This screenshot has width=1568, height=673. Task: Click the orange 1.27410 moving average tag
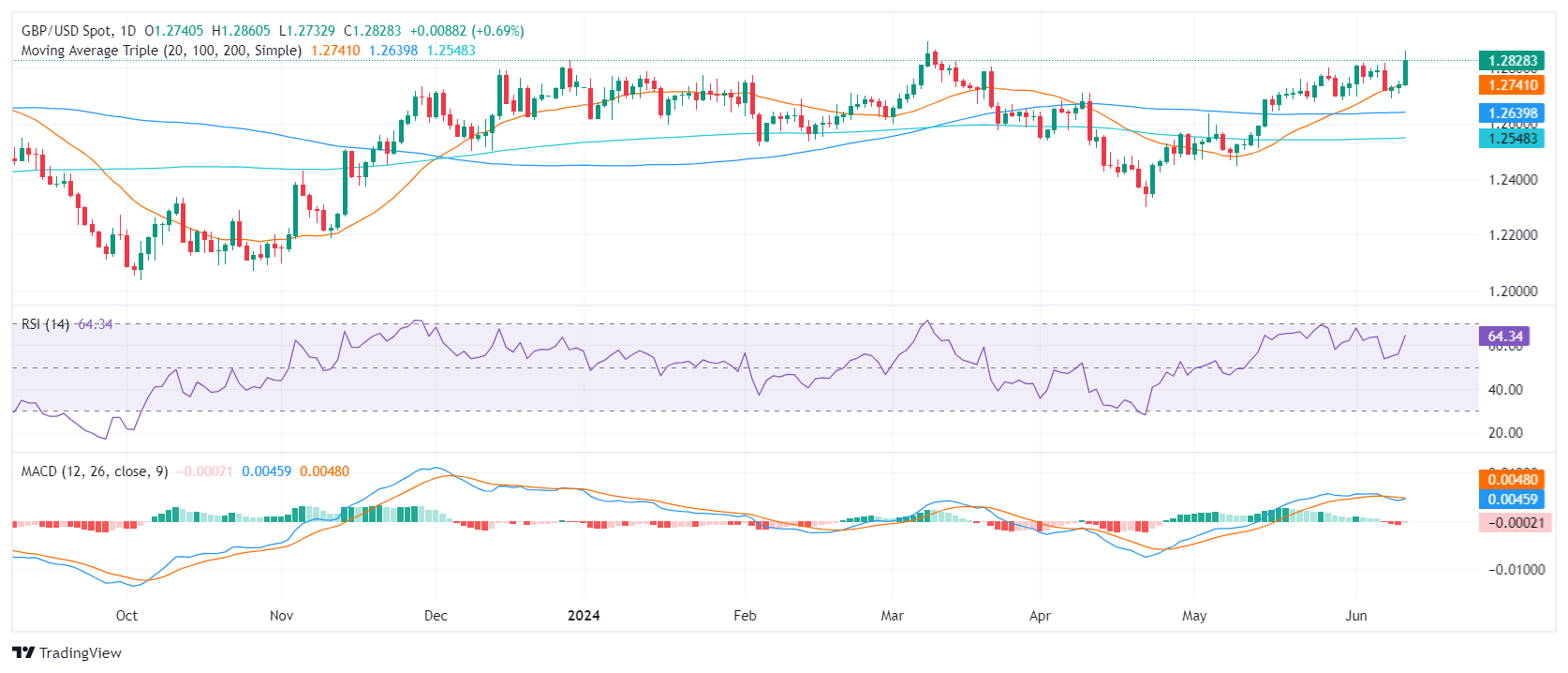1512,85
